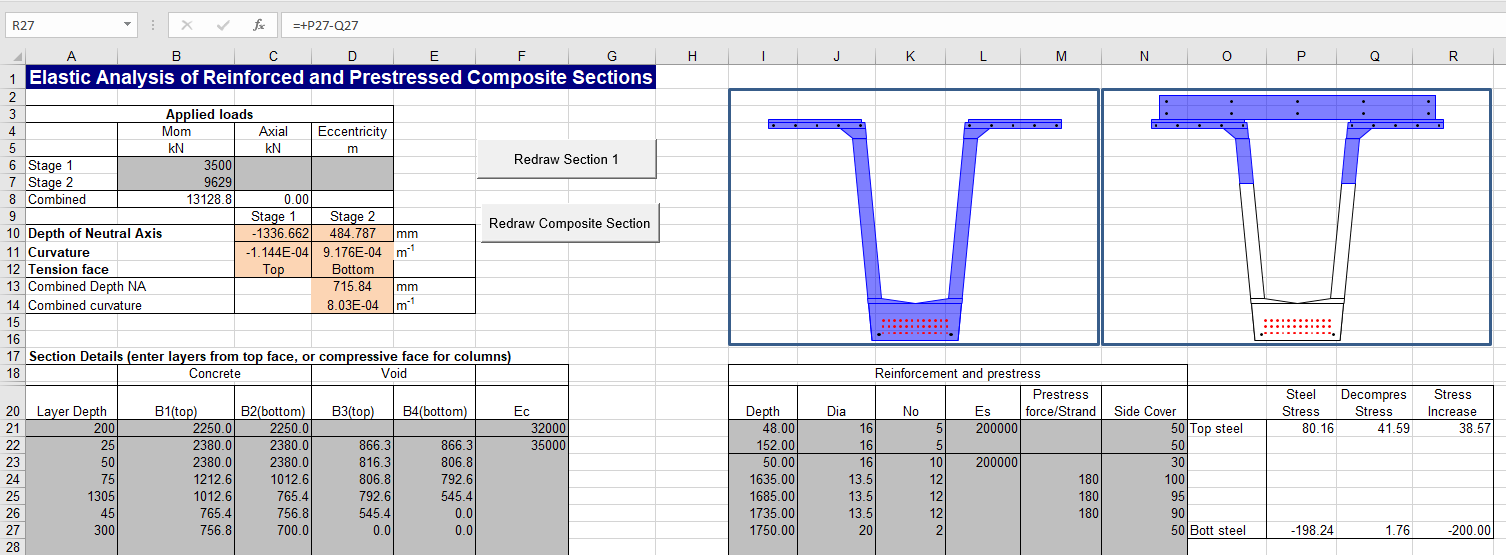
Task: Select the Ec cell with value 32000
Action: tap(521, 428)
